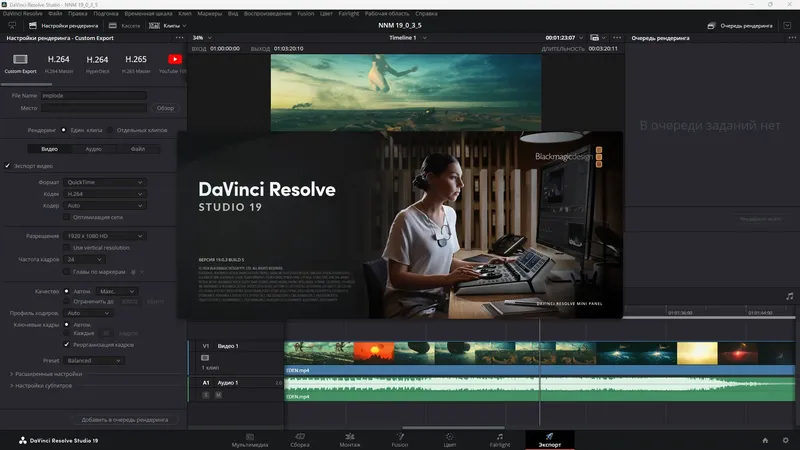Open project settings gear icon
The height and width of the screenshot is (450, 800).
786,440
